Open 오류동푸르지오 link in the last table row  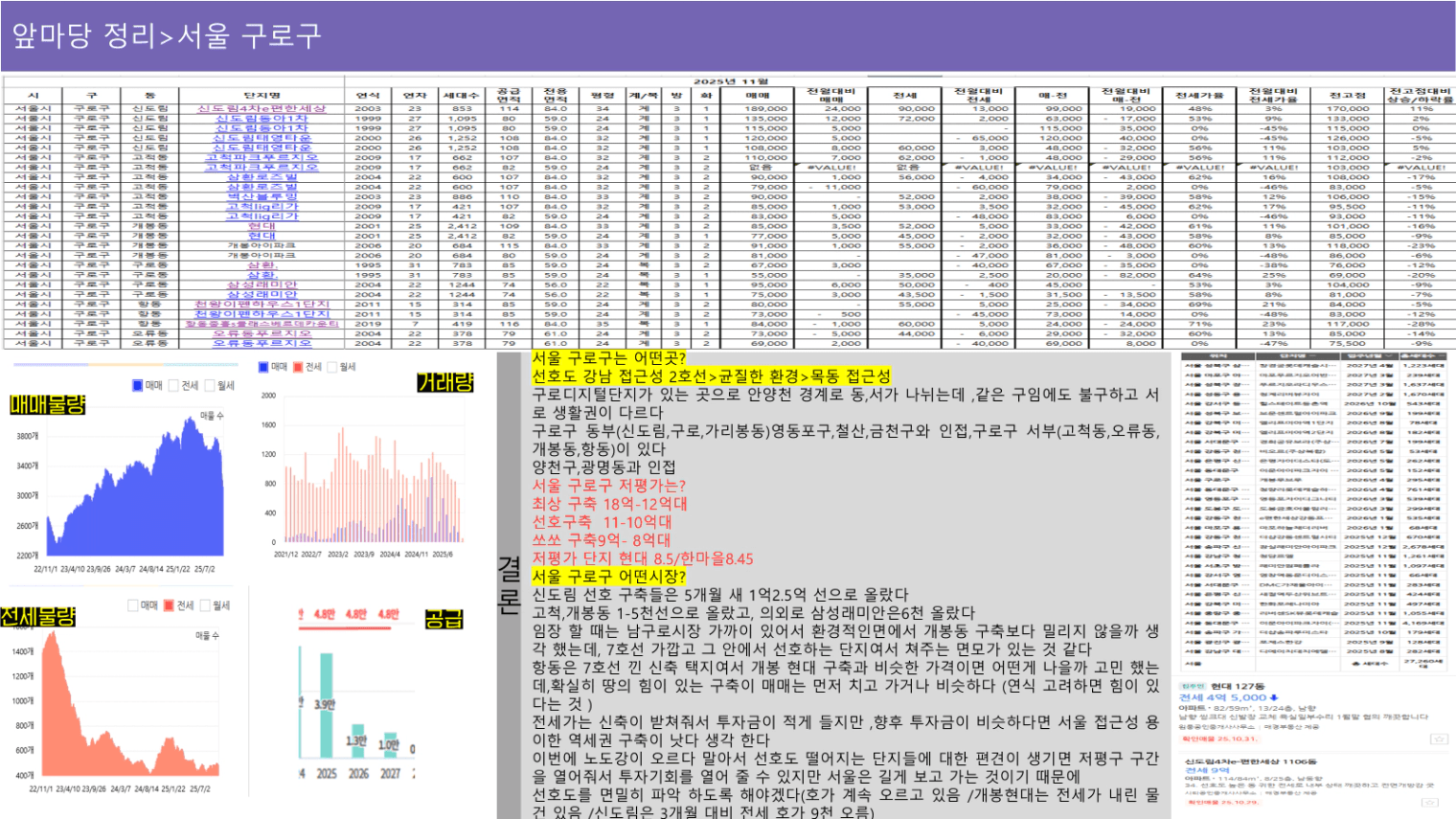pyautogui.click(x=262, y=343)
